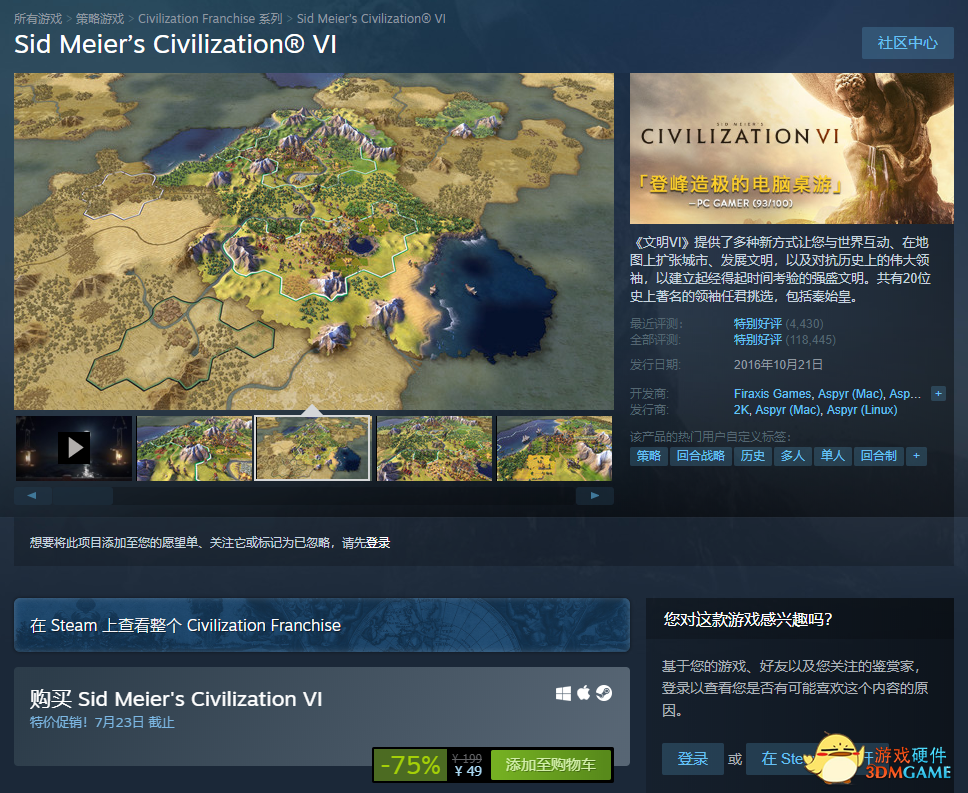Select fourth screenshot thumbnail
This screenshot has height=793, width=968.
click(435, 448)
